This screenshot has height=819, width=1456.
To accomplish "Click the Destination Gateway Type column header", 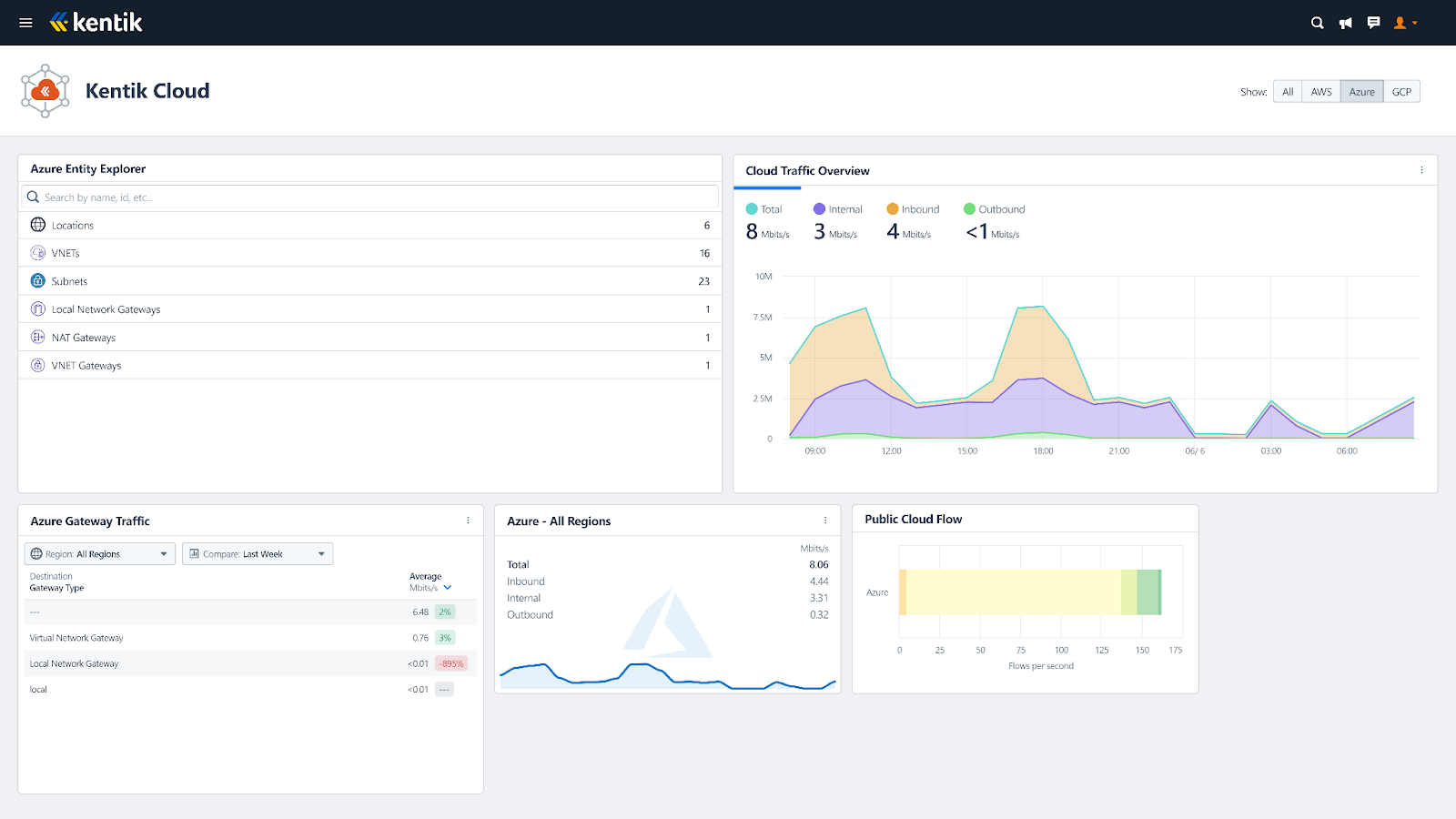I will (56, 582).
